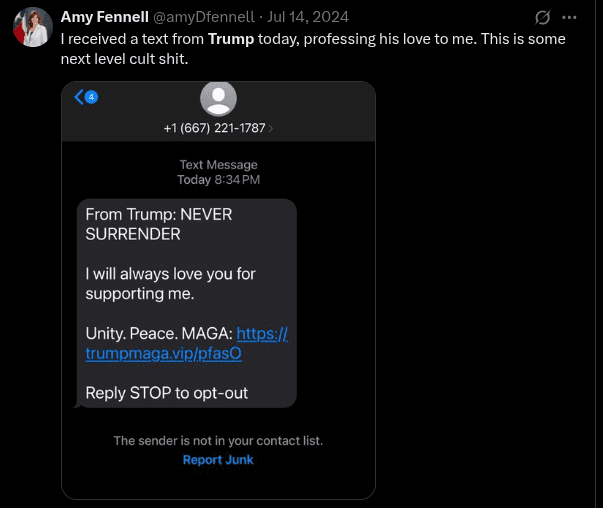This screenshot has height=508, width=603.
Task: Click the gray contact silhouette icon
Action: pyautogui.click(x=218, y=98)
